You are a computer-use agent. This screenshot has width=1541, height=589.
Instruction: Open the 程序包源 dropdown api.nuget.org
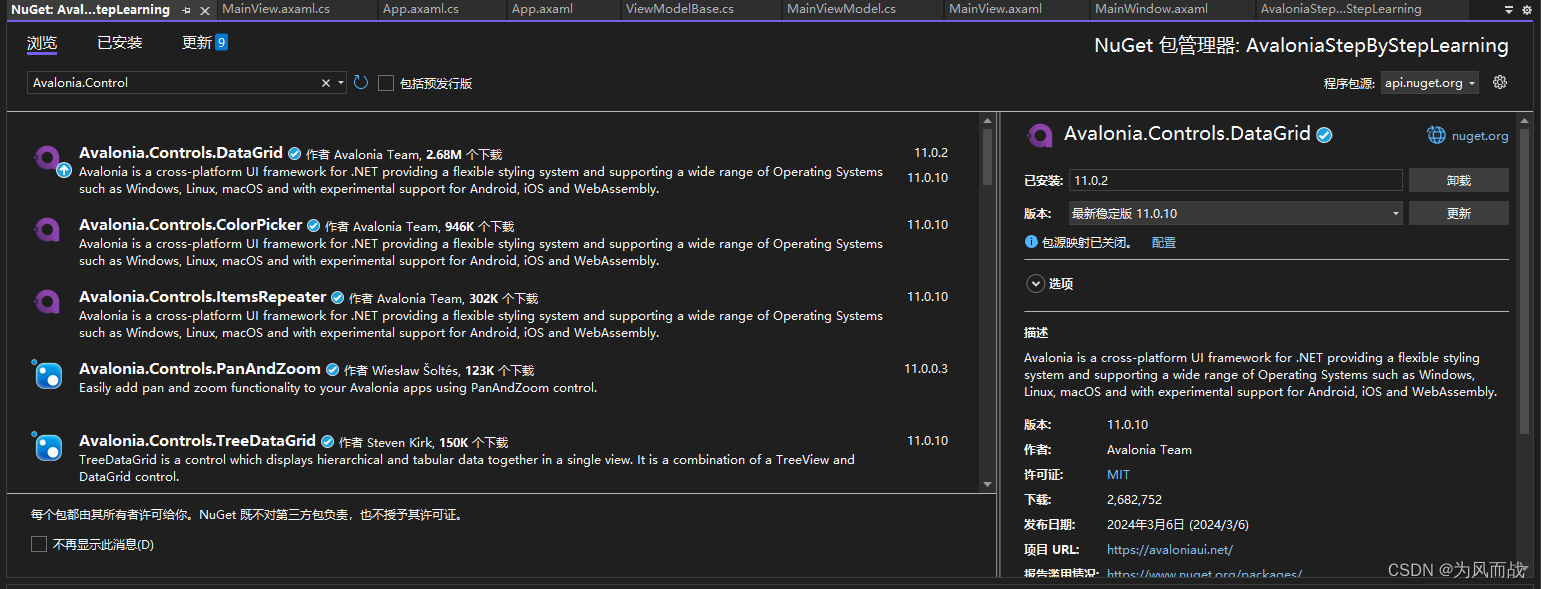pos(1429,82)
